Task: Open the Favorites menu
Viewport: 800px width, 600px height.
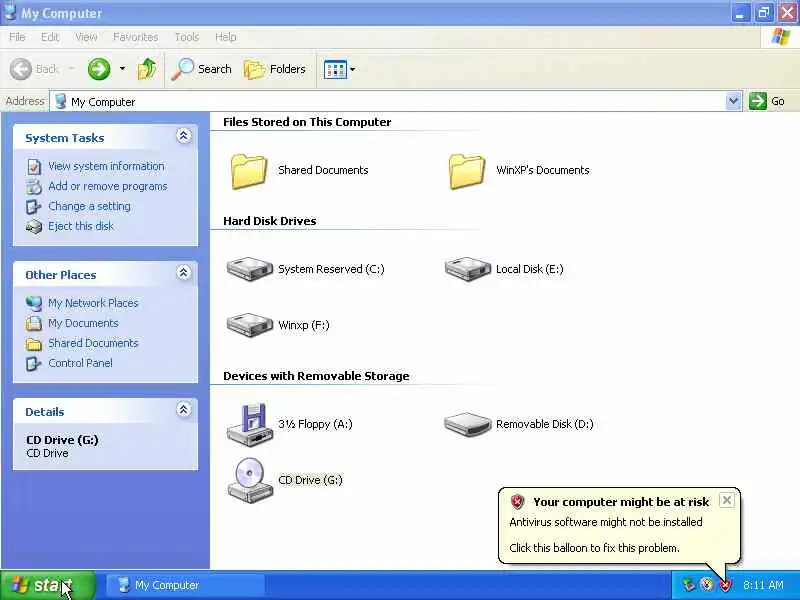Action: coord(135,37)
